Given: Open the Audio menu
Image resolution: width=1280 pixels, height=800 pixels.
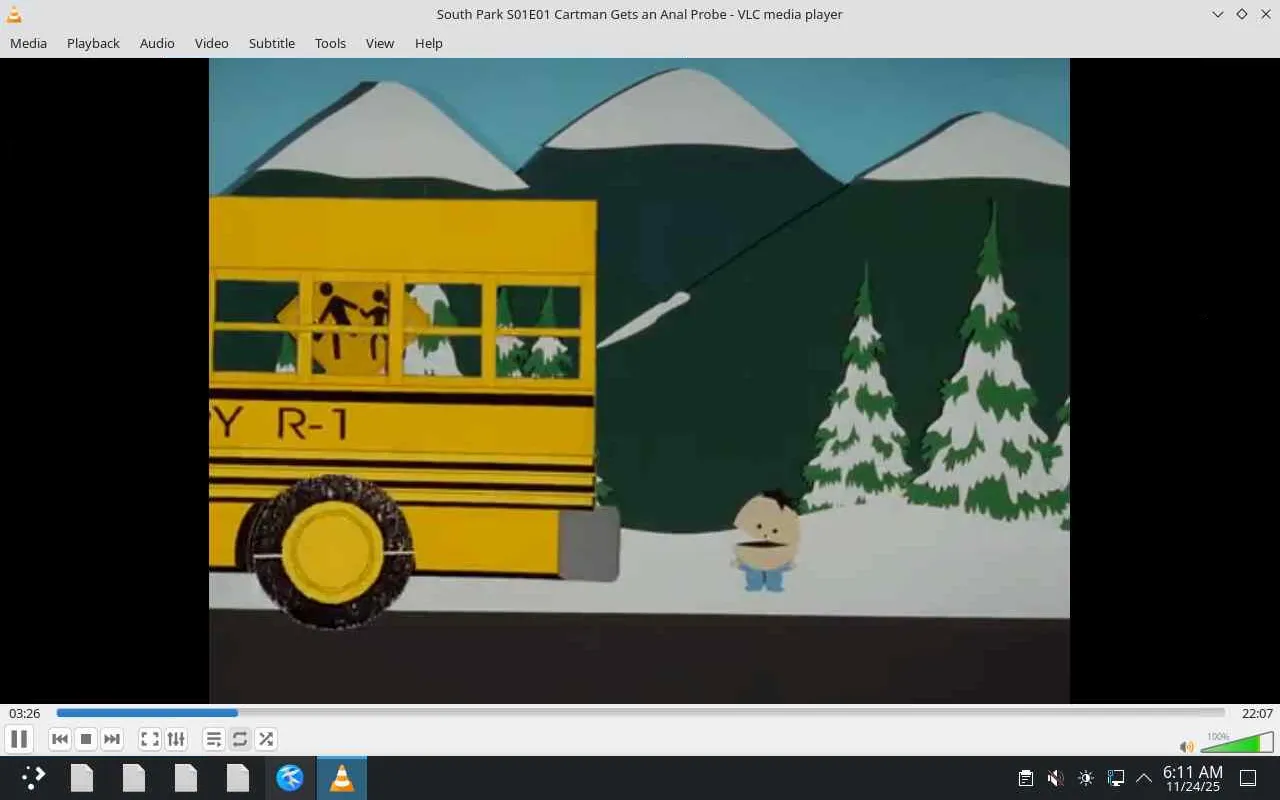Looking at the screenshot, I should [157, 43].
